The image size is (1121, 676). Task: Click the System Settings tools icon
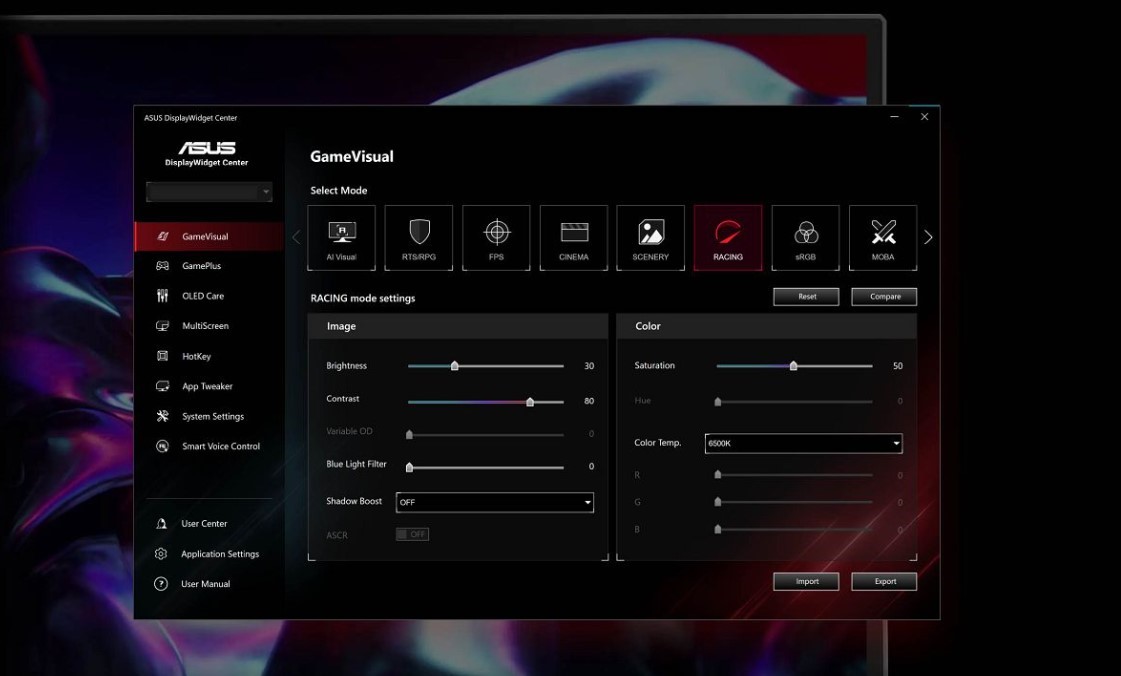click(x=162, y=416)
